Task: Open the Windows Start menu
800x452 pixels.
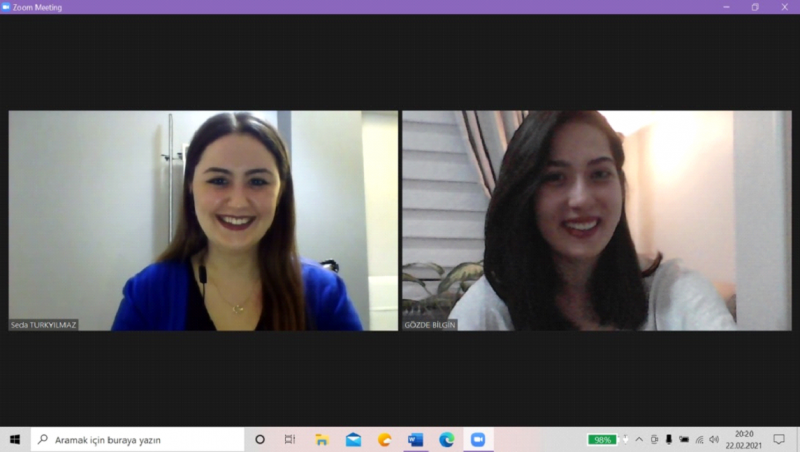Action: pyautogui.click(x=15, y=440)
